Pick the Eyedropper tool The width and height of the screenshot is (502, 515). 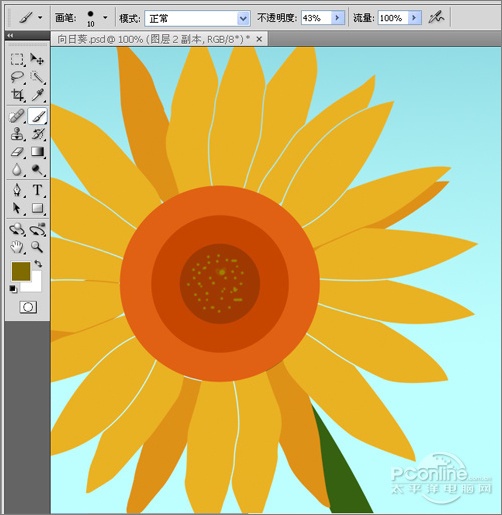pyautogui.click(x=37, y=95)
